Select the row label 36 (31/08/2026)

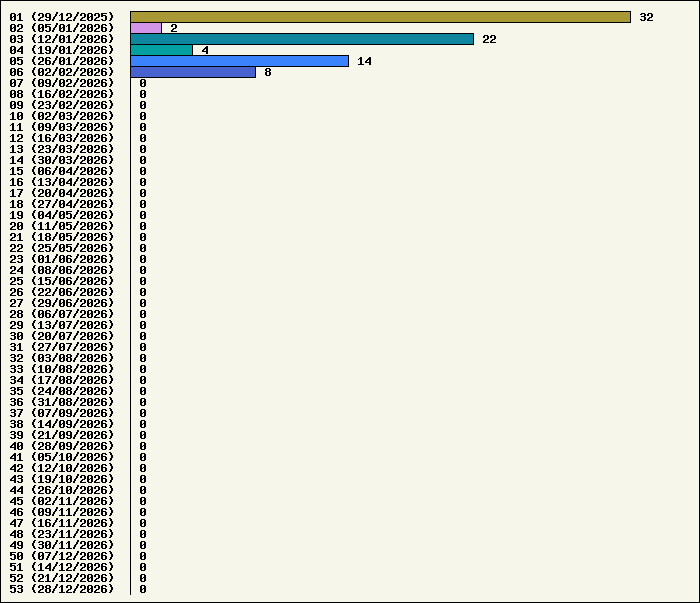(62, 402)
